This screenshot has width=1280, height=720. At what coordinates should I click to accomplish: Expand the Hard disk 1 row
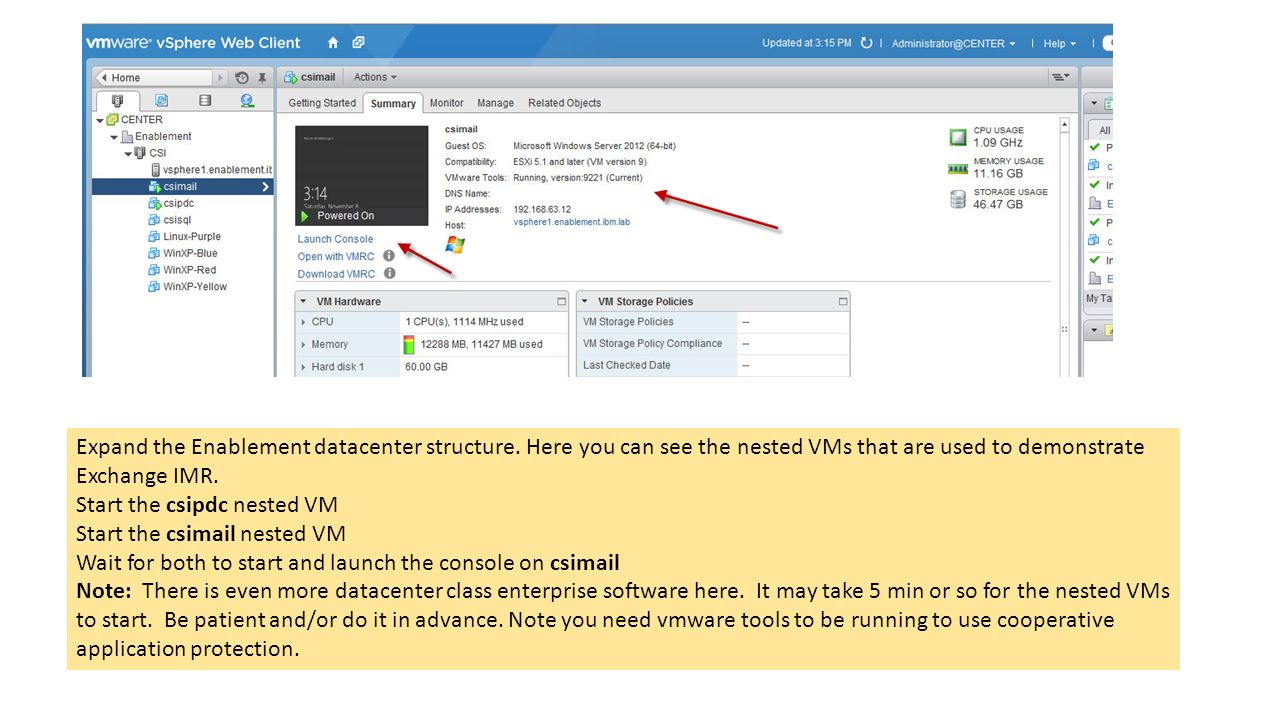tap(304, 367)
